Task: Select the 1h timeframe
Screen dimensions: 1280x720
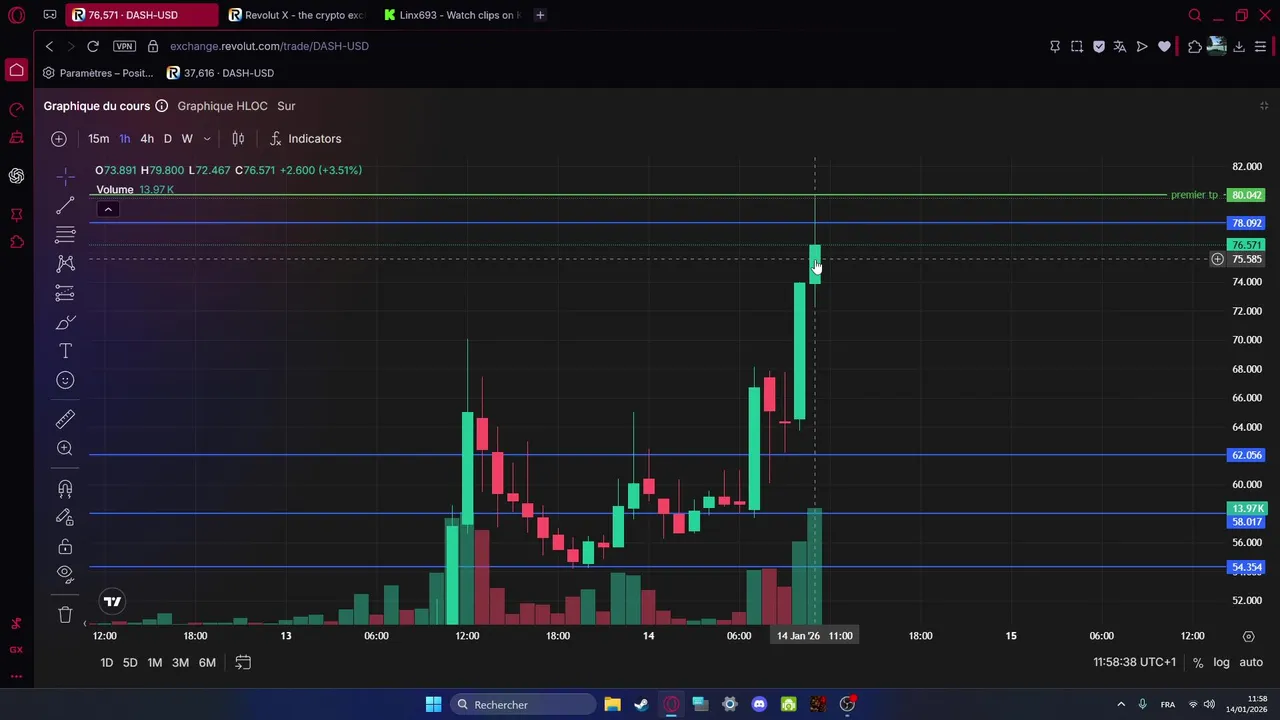Action: [x=125, y=139]
